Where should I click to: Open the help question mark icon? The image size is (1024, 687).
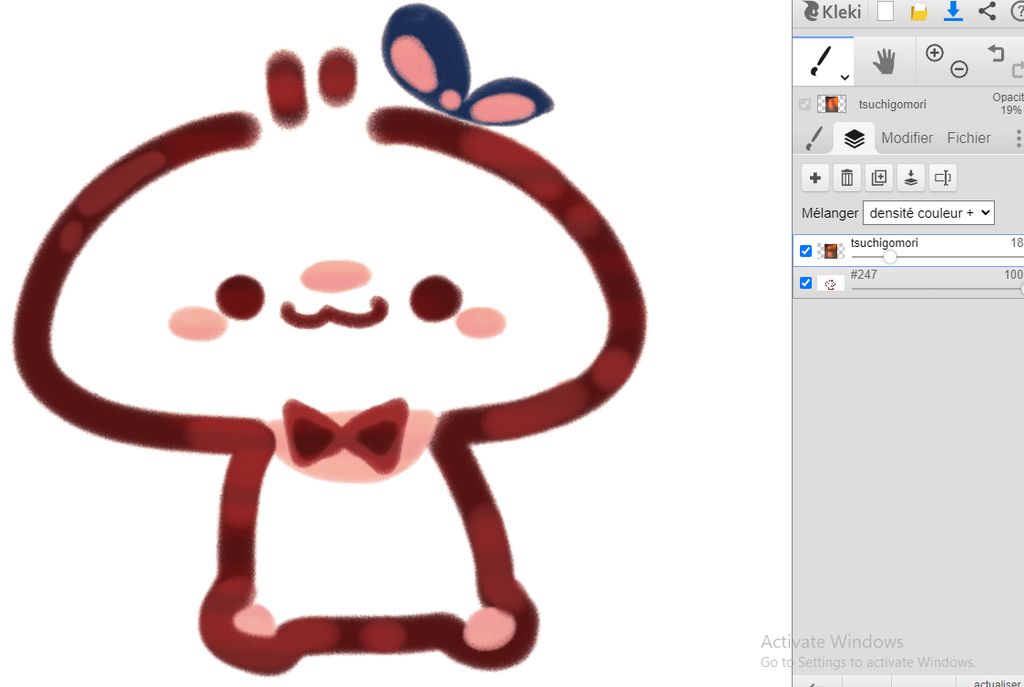point(1017,11)
